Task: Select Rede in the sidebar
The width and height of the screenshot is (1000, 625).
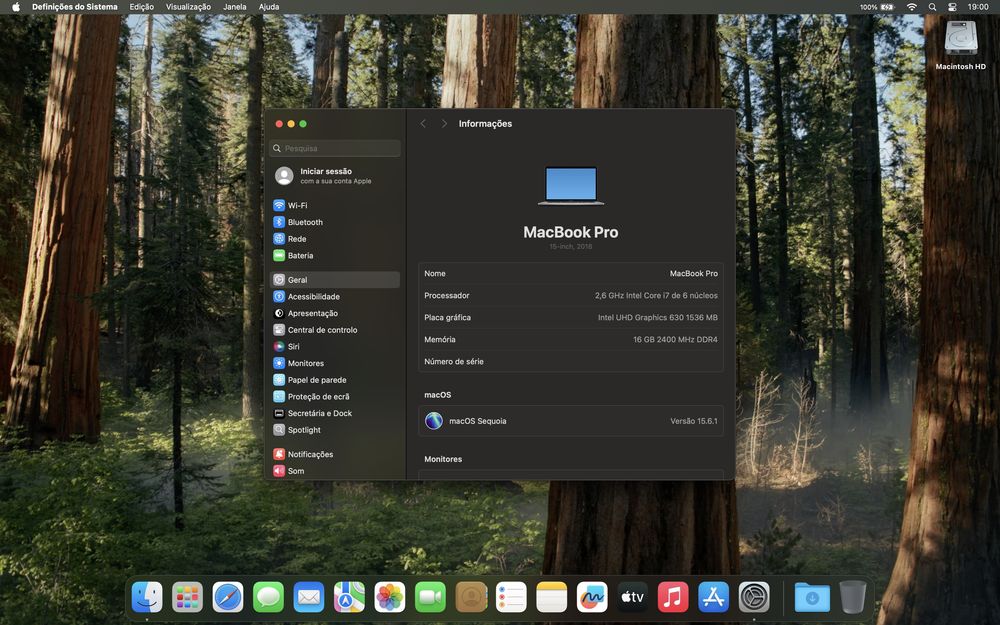Action: pyautogui.click(x=335, y=239)
